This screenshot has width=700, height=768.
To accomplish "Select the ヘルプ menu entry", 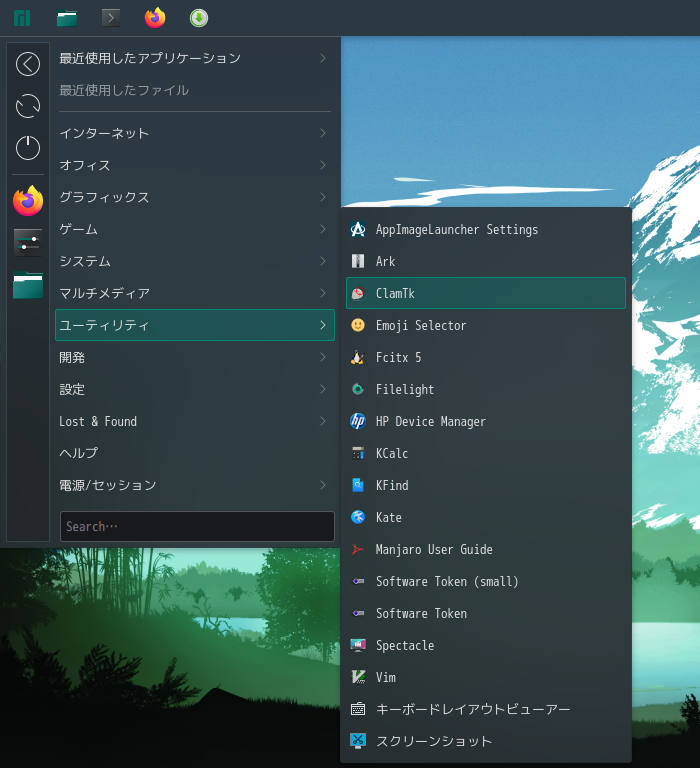I will tap(195, 453).
